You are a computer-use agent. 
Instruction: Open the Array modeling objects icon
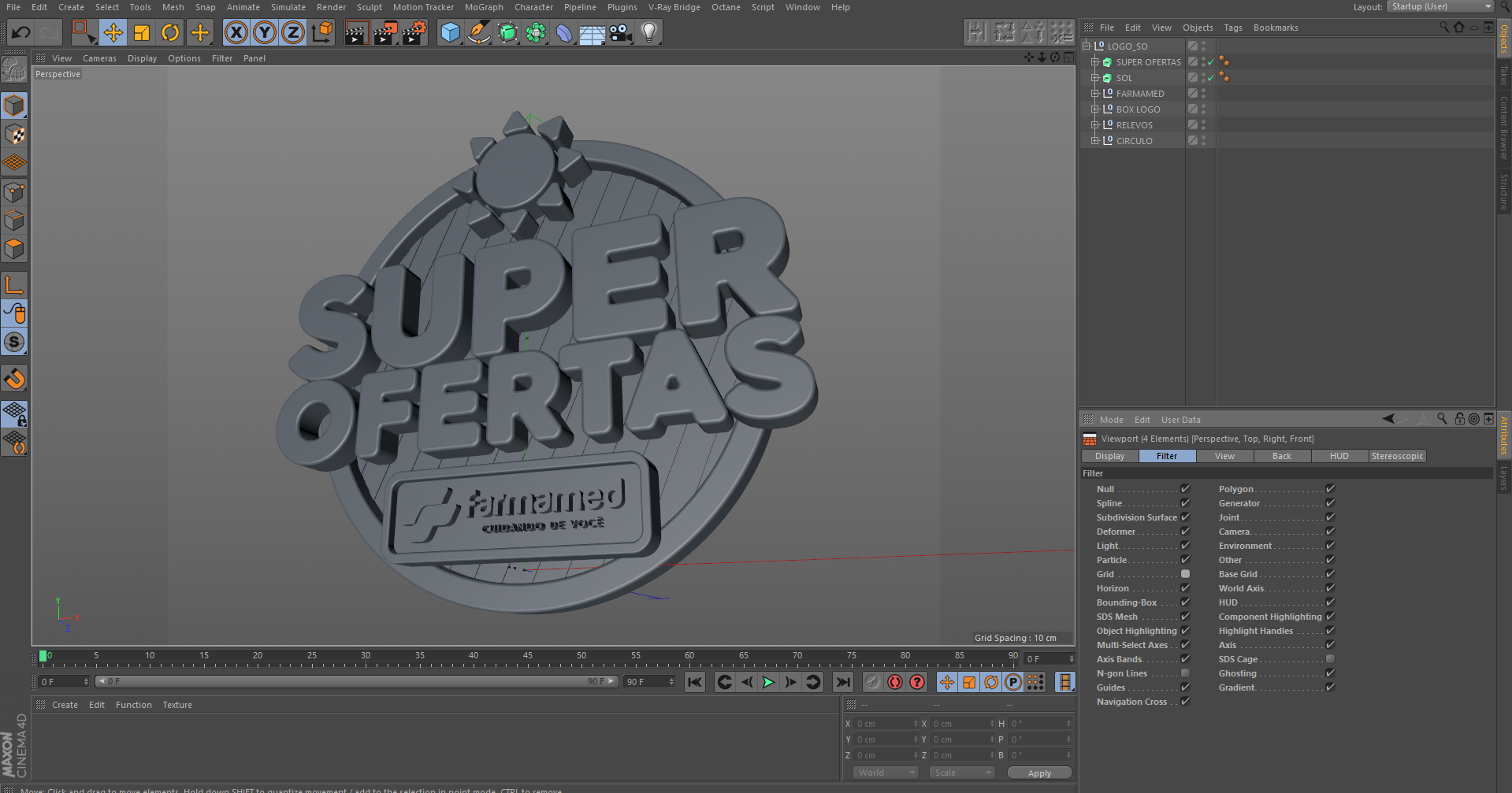536,32
